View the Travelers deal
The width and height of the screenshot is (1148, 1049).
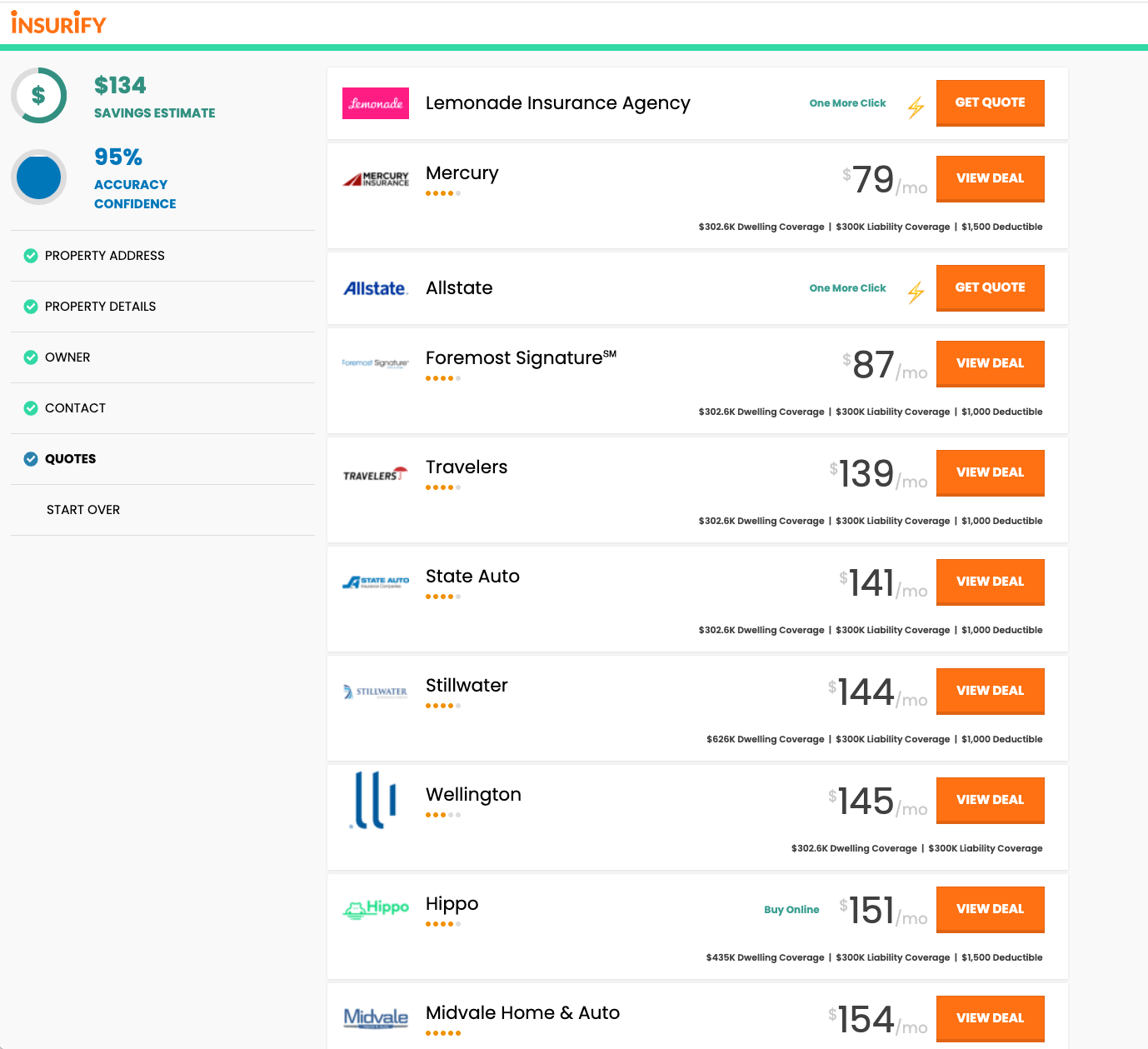[x=990, y=472]
